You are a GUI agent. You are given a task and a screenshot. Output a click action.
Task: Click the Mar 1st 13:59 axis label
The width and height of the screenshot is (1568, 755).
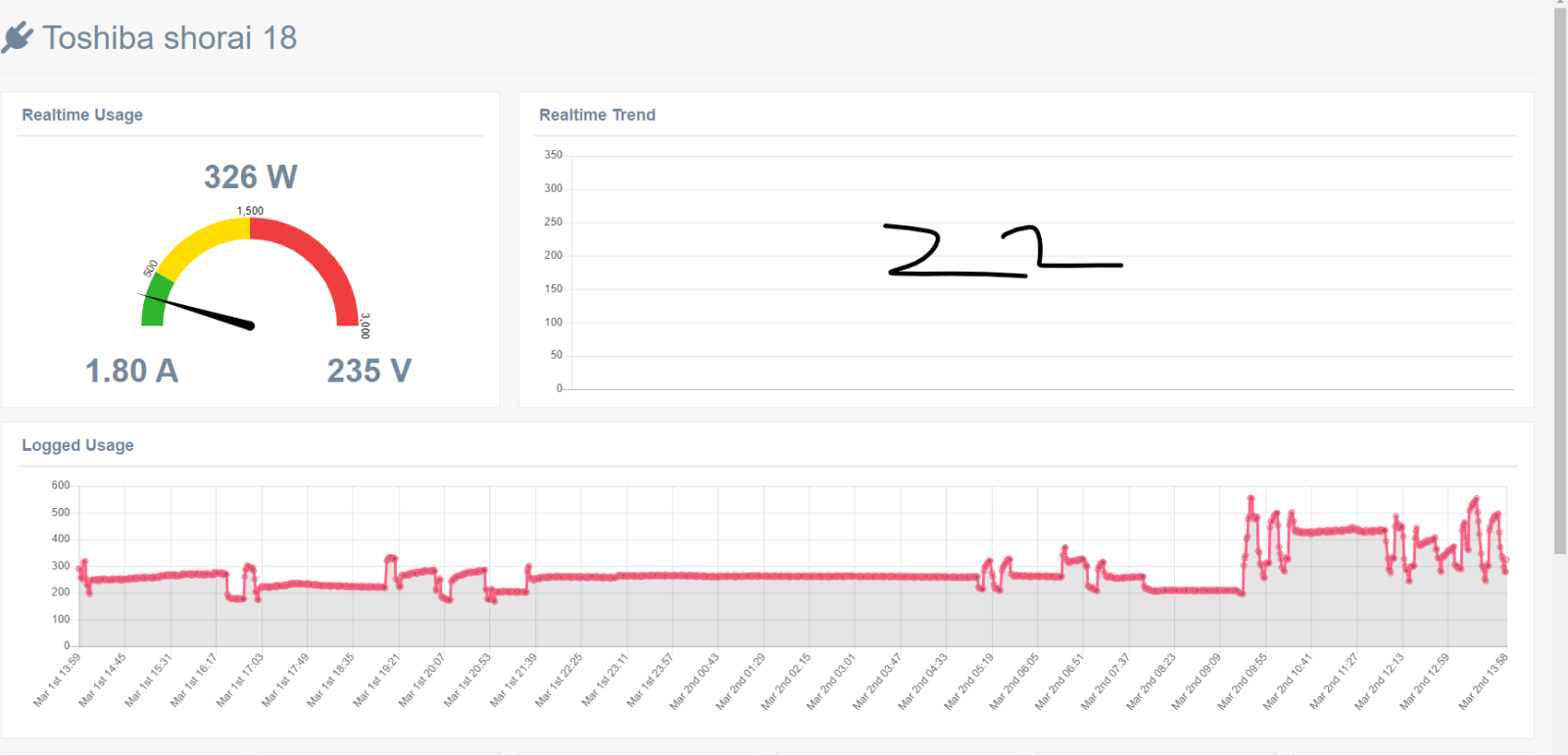tap(57, 679)
